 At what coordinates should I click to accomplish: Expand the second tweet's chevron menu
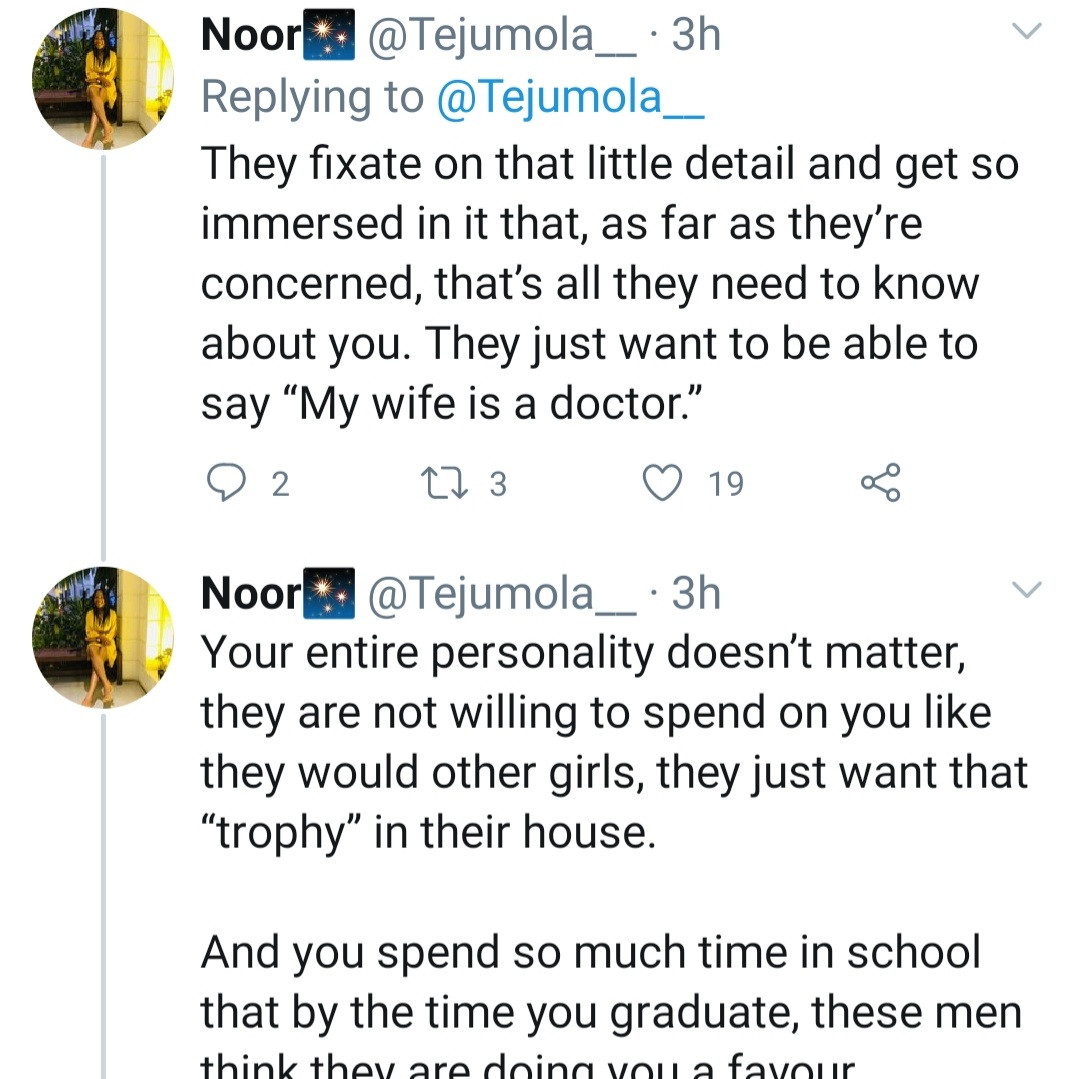click(x=1027, y=590)
